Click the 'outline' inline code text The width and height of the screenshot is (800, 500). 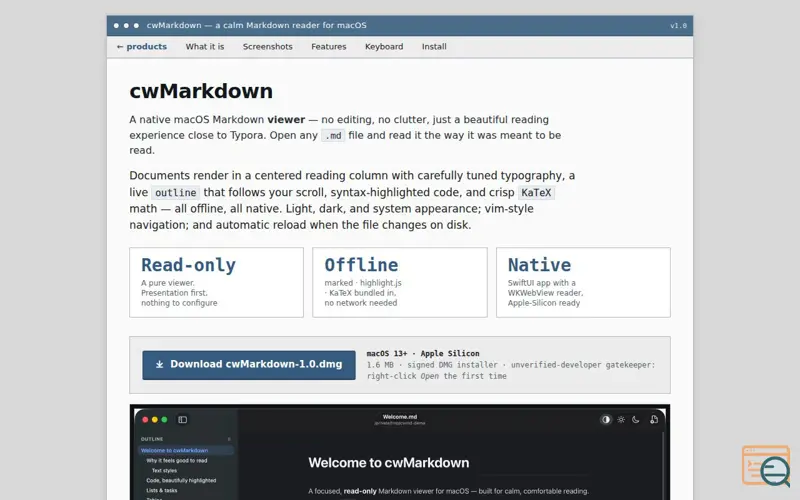pyautogui.click(x=176, y=193)
